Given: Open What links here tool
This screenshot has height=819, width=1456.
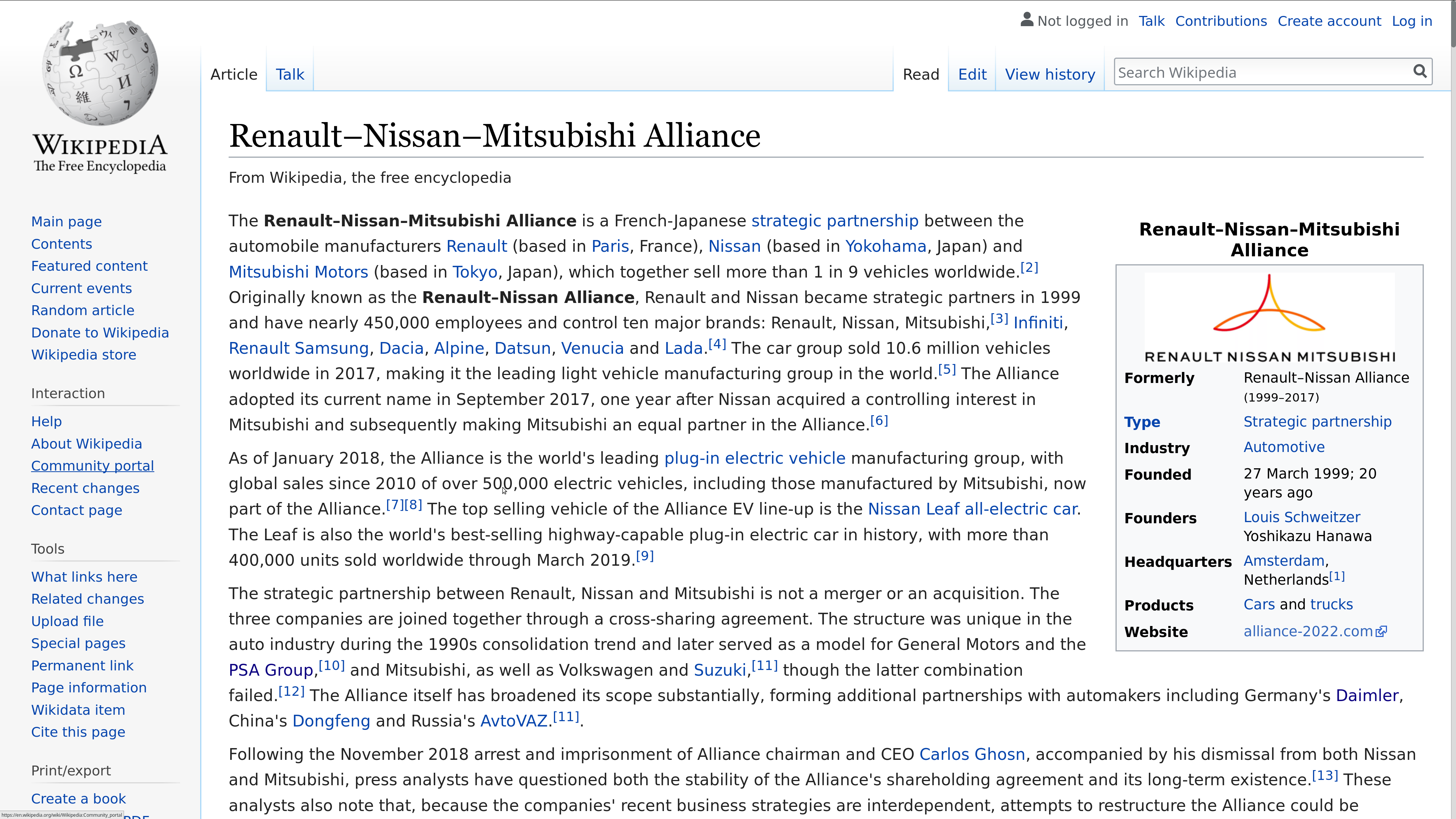Looking at the screenshot, I should pos(84,577).
